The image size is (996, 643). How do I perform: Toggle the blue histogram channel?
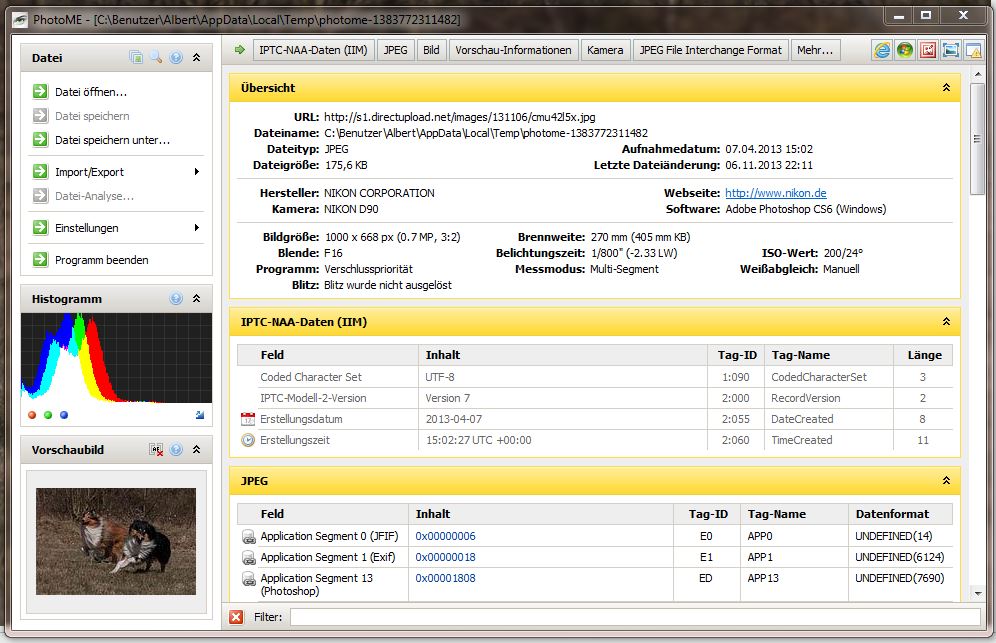64,415
